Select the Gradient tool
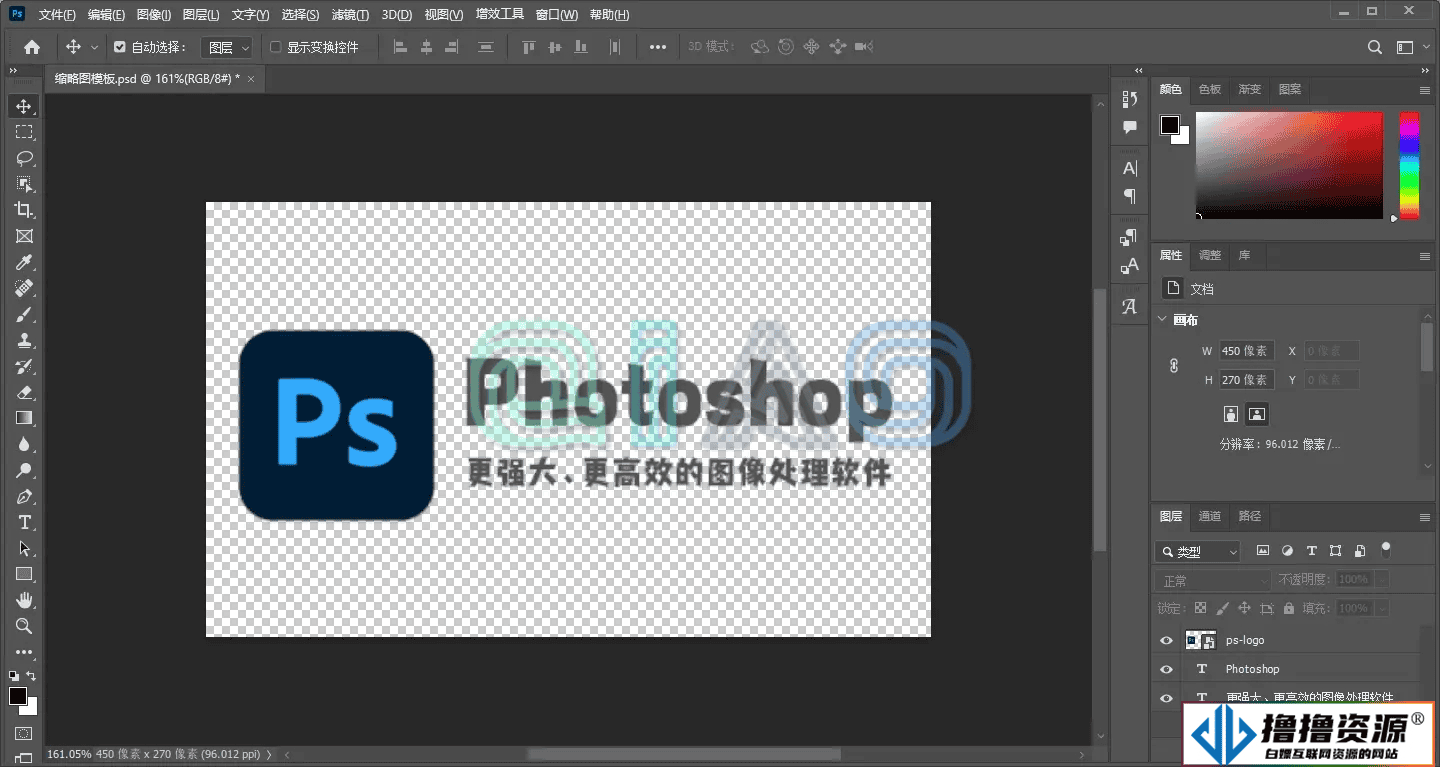1440x767 pixels. pyautogui.click(x=24, y=418)
